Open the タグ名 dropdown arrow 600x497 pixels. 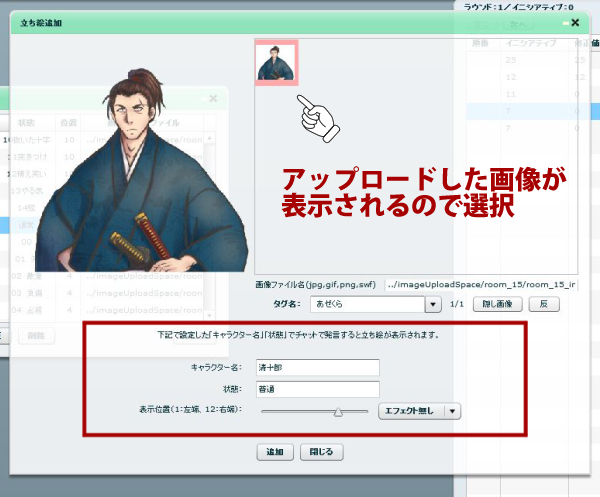[433, 304]
